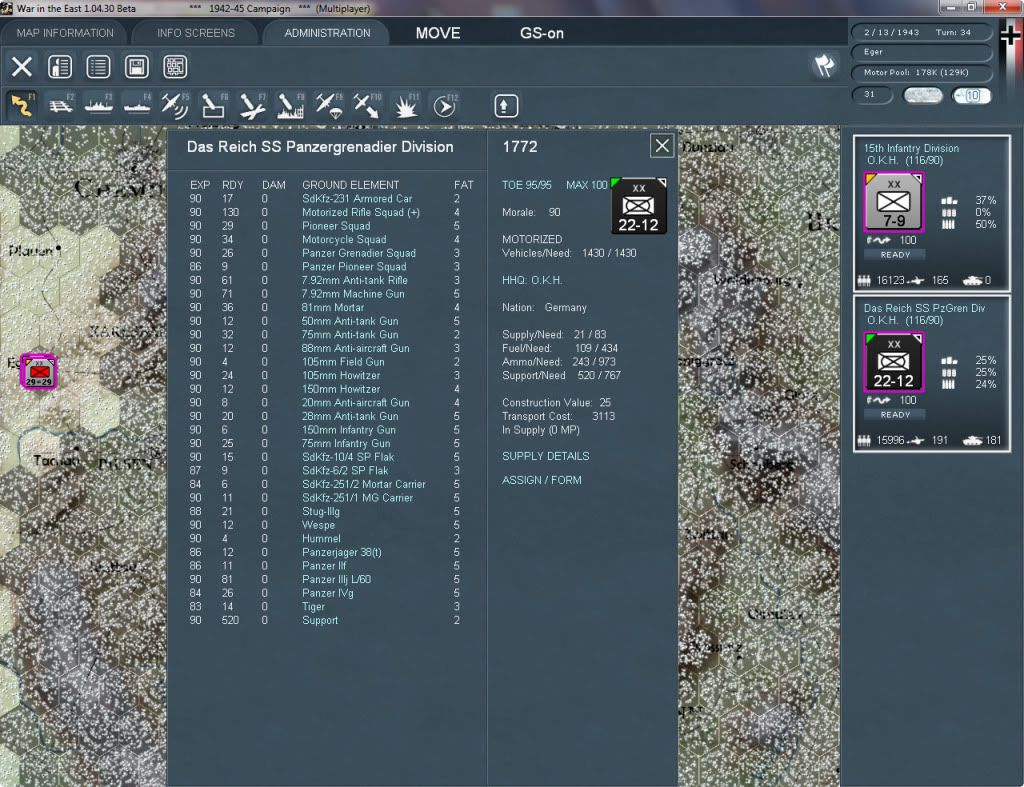Click the F12 end turn icon
This screenshot has height=787, width=1024.
tap(445, 105)
